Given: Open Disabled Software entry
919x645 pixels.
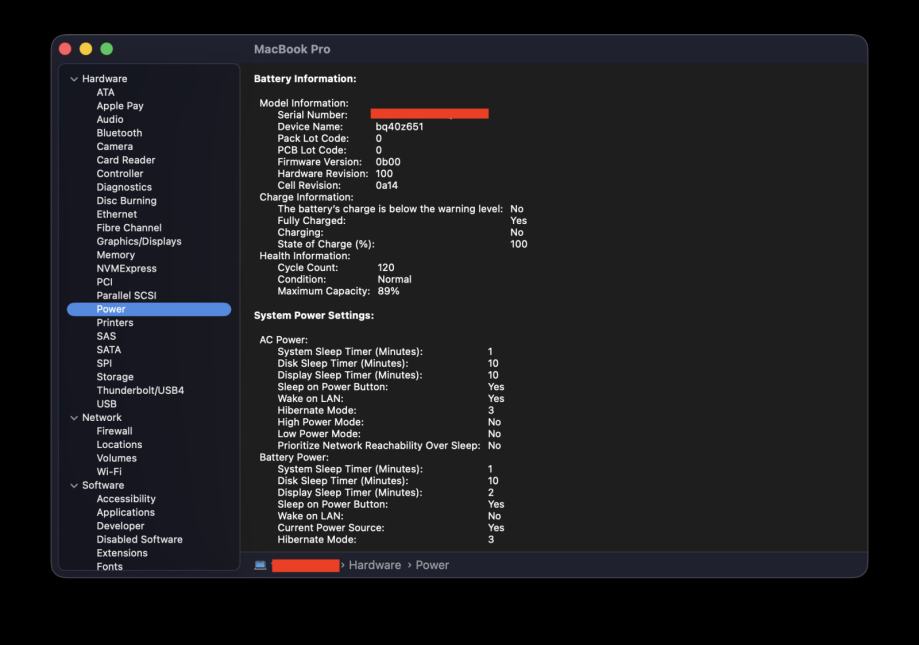Looking at the screenshot, I should 139,539.
